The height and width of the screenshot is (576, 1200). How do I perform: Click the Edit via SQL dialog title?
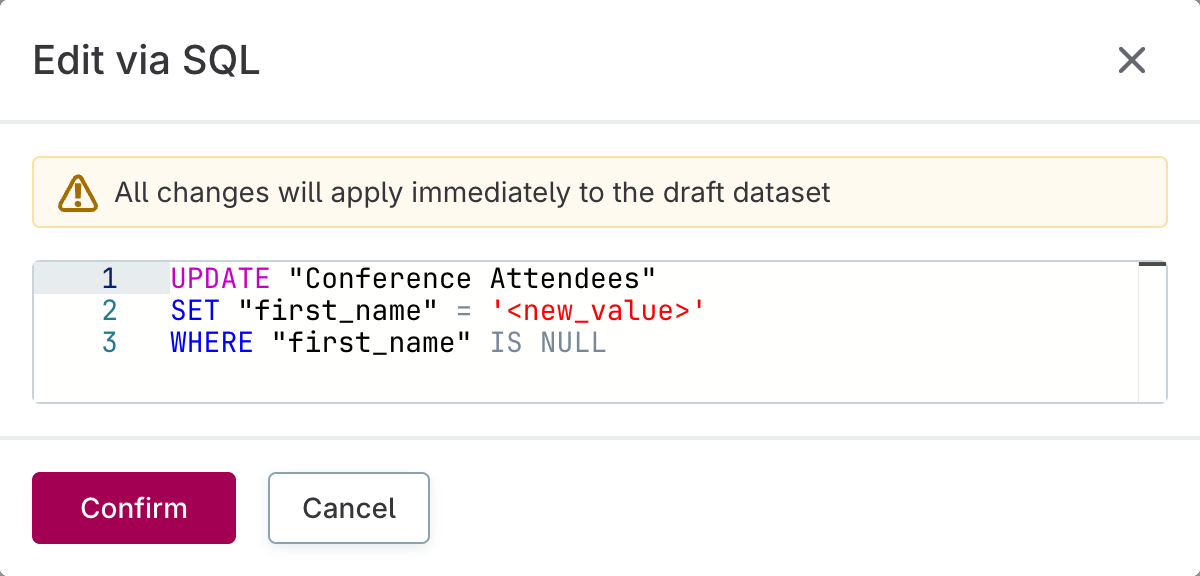pos(146,61)
